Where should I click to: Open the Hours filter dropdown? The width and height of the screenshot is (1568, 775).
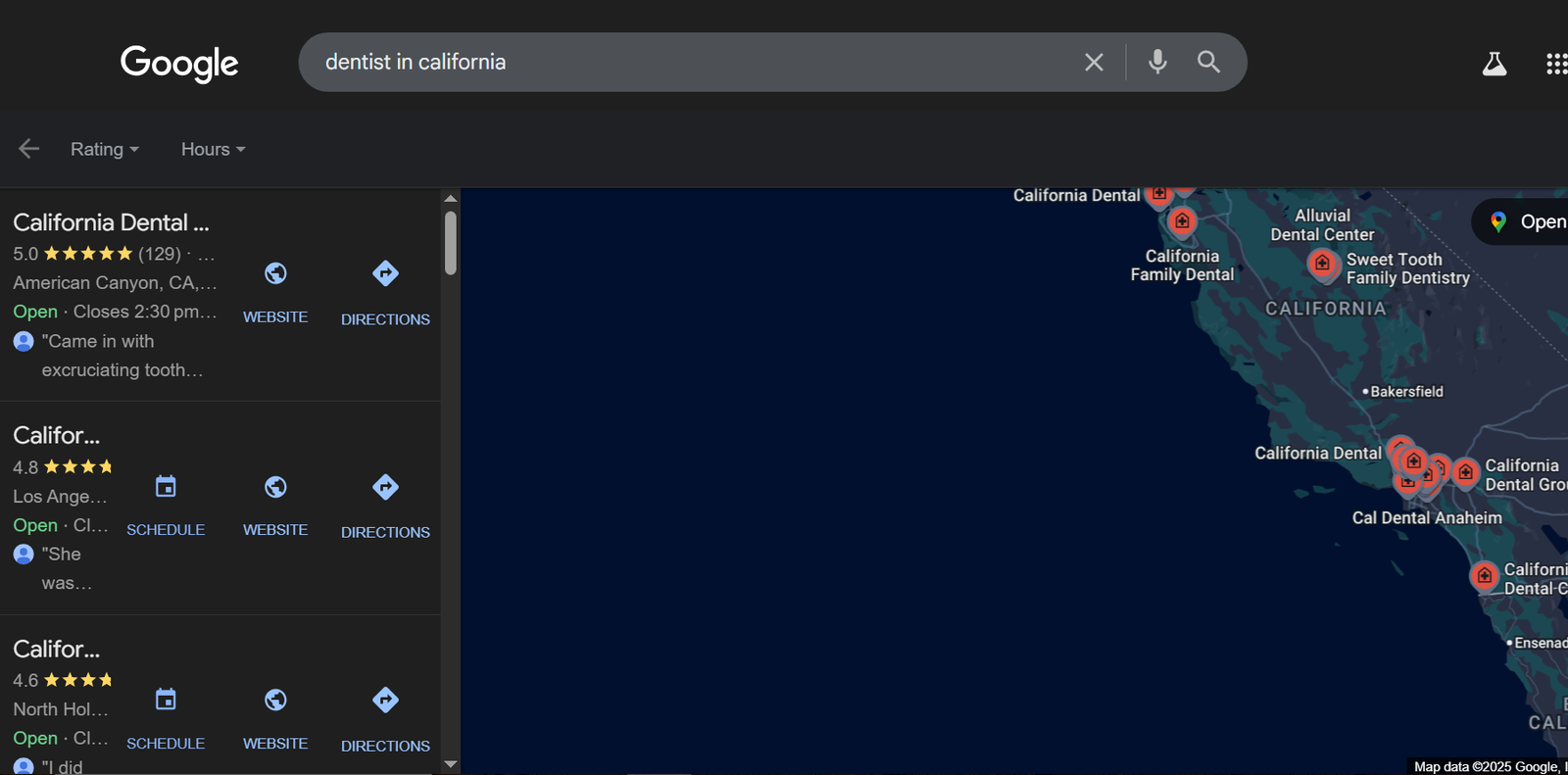213,149
